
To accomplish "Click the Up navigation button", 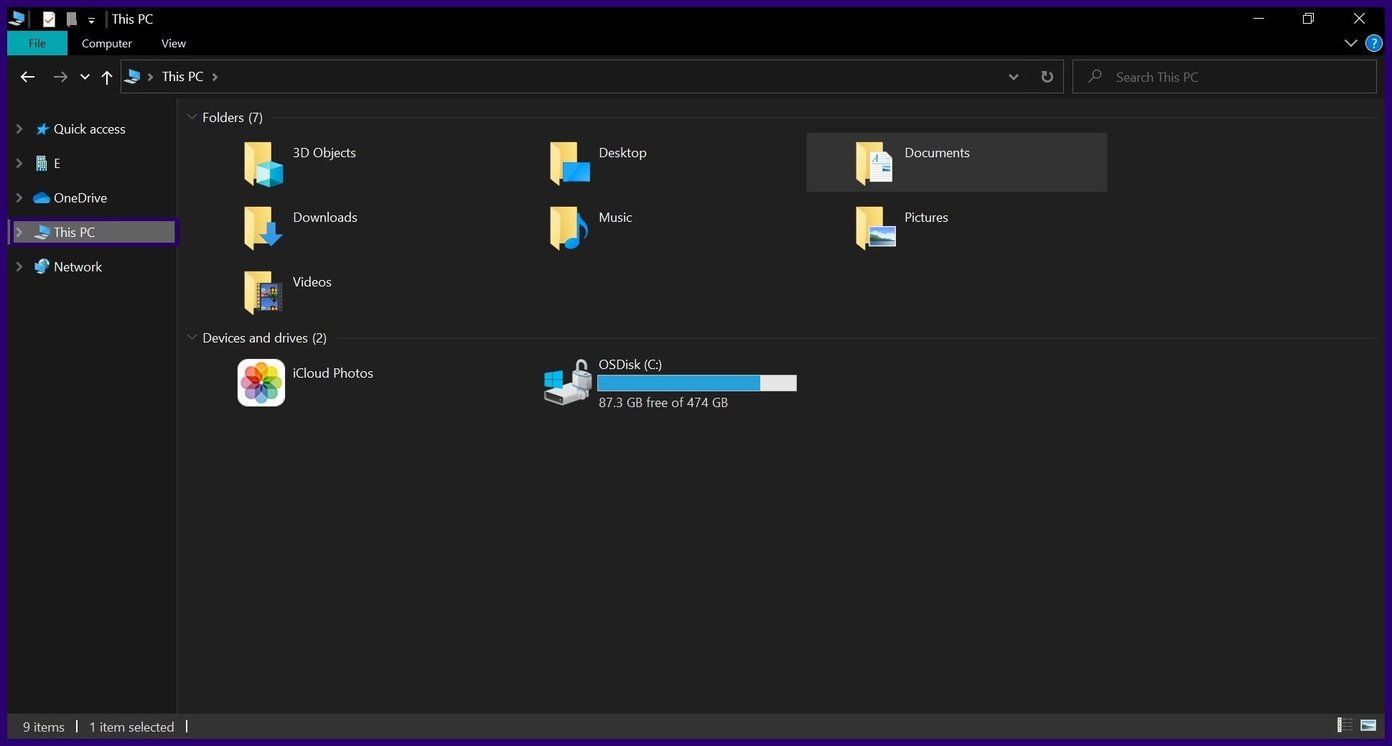I will click(x=107, y=76).
